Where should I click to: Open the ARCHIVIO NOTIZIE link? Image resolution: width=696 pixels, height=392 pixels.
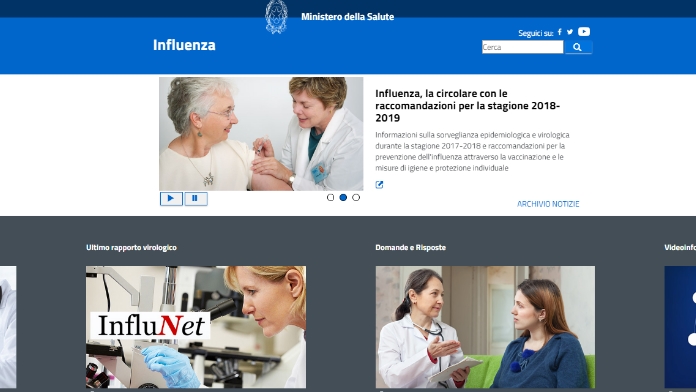click(x=548, y=204)
